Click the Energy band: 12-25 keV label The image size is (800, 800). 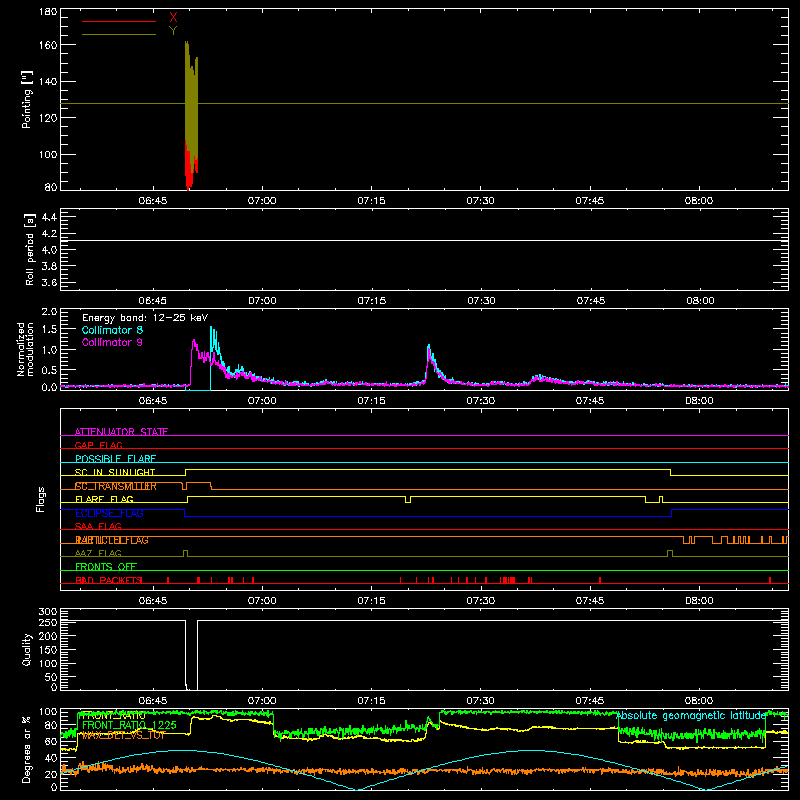(x=145, y=318)
